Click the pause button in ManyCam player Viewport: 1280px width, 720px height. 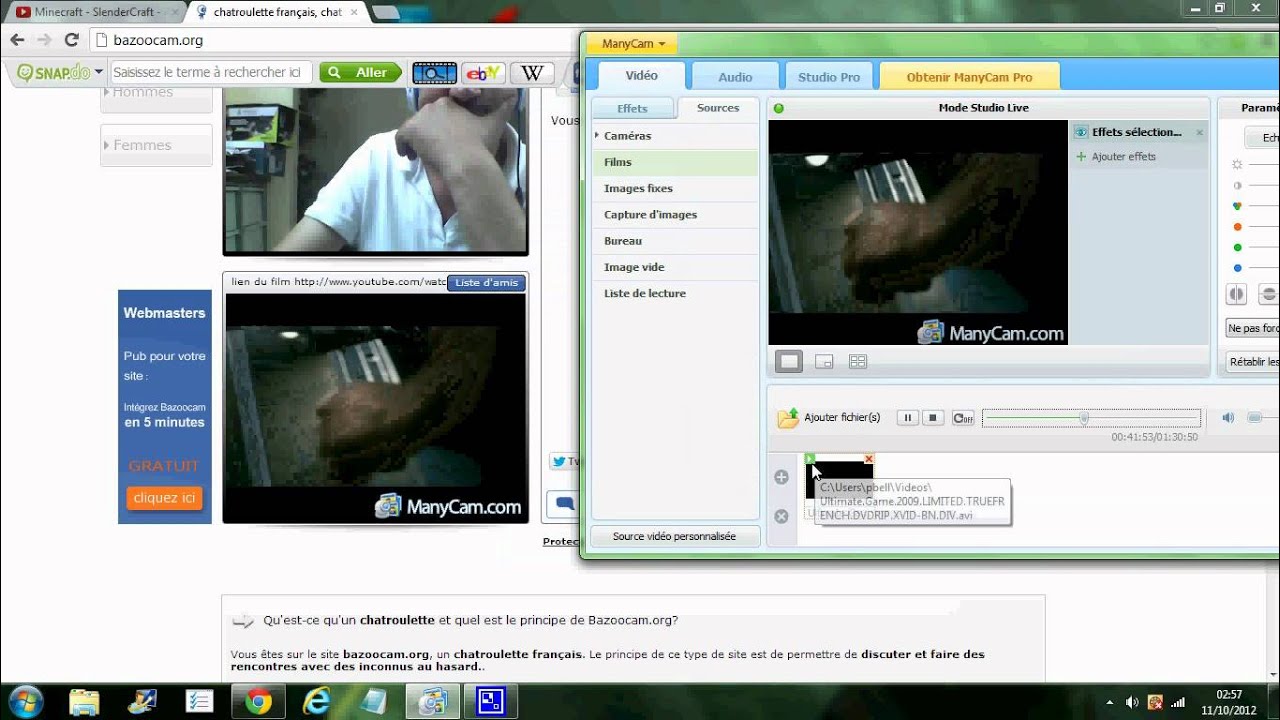click(907, 418)
